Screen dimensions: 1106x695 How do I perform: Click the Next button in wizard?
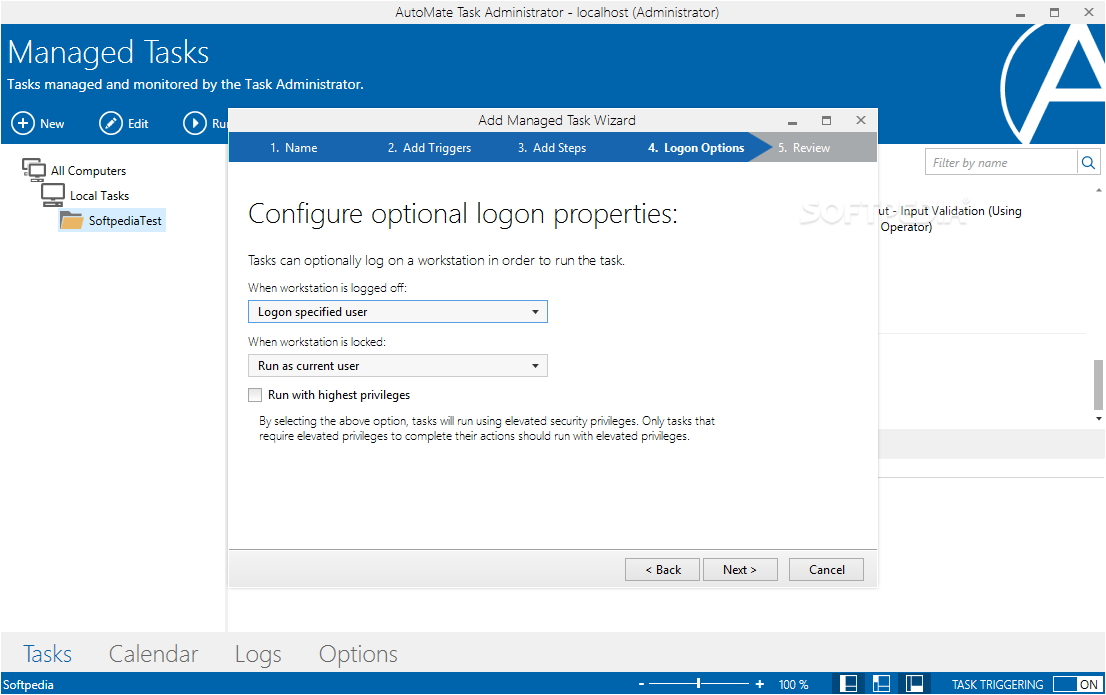tap(740, 569)
